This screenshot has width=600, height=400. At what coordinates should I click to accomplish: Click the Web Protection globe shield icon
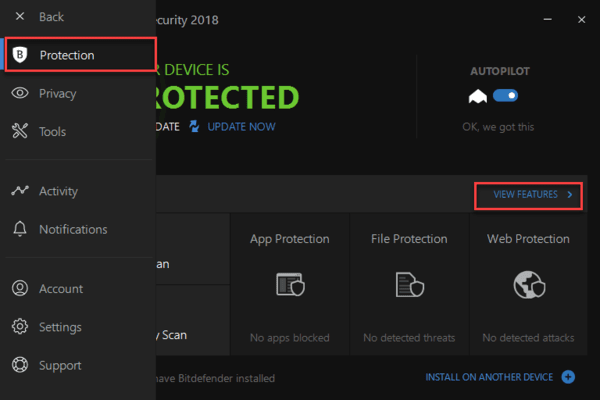click(529, 284)
